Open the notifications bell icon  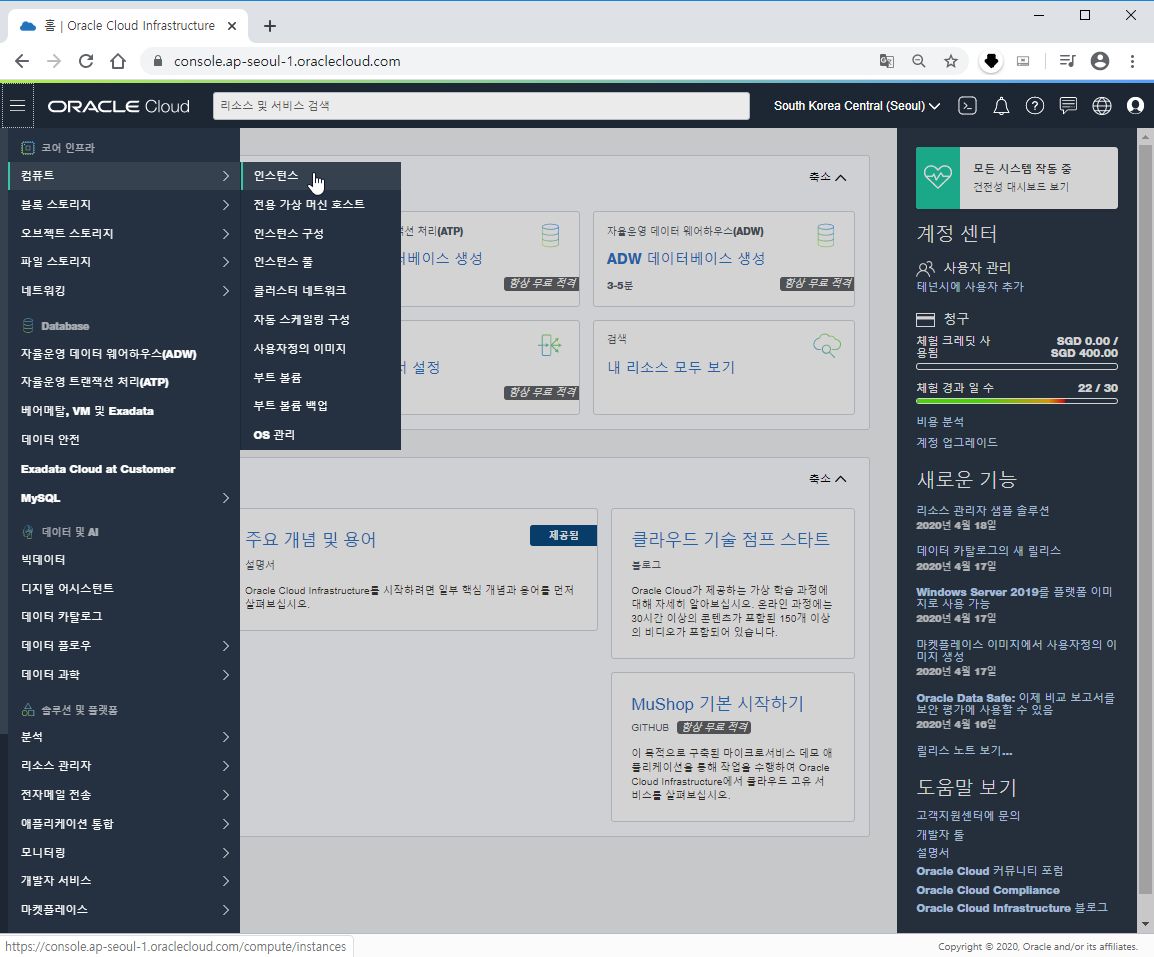click(x=1001, y=106)
